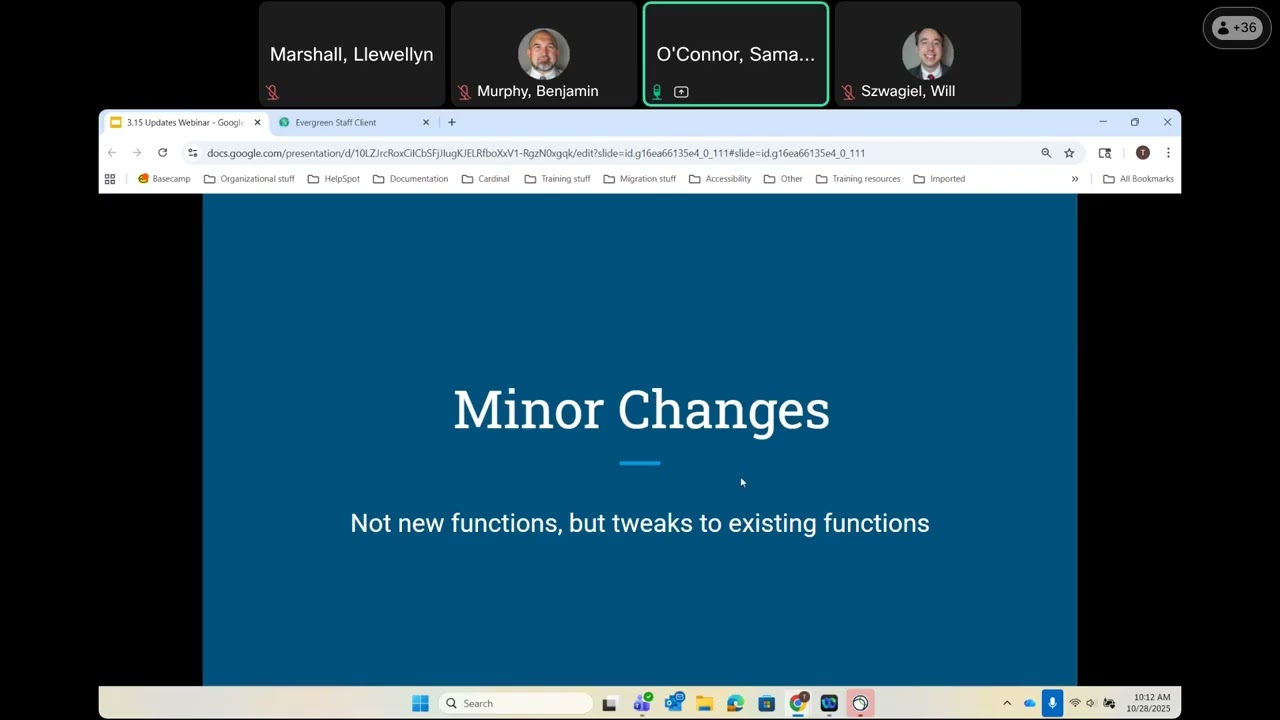Select the O'Connor, Sama... participant tile

click(736, 54)
